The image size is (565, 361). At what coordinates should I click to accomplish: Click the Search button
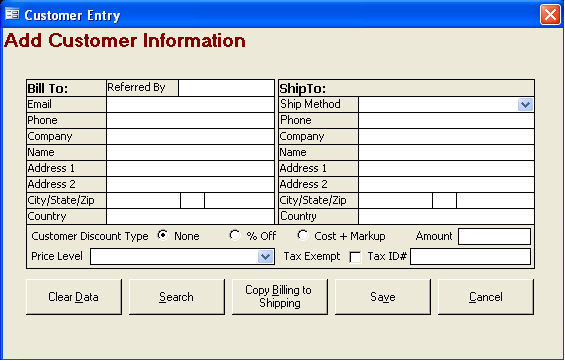(177, 297)
